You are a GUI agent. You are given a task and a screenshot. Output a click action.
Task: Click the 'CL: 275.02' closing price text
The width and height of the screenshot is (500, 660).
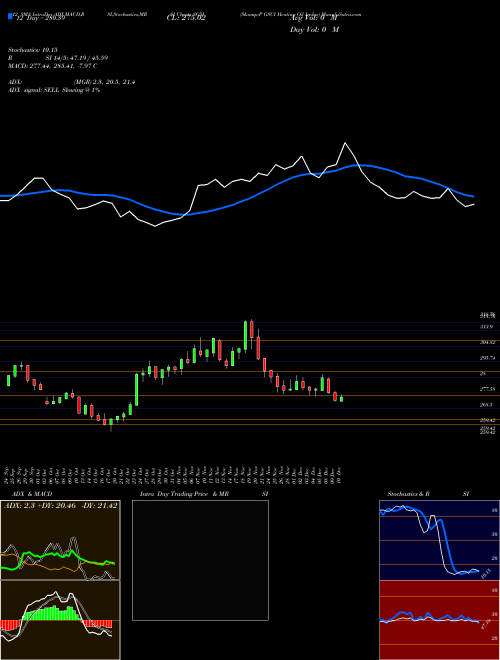tap(186, 18)
